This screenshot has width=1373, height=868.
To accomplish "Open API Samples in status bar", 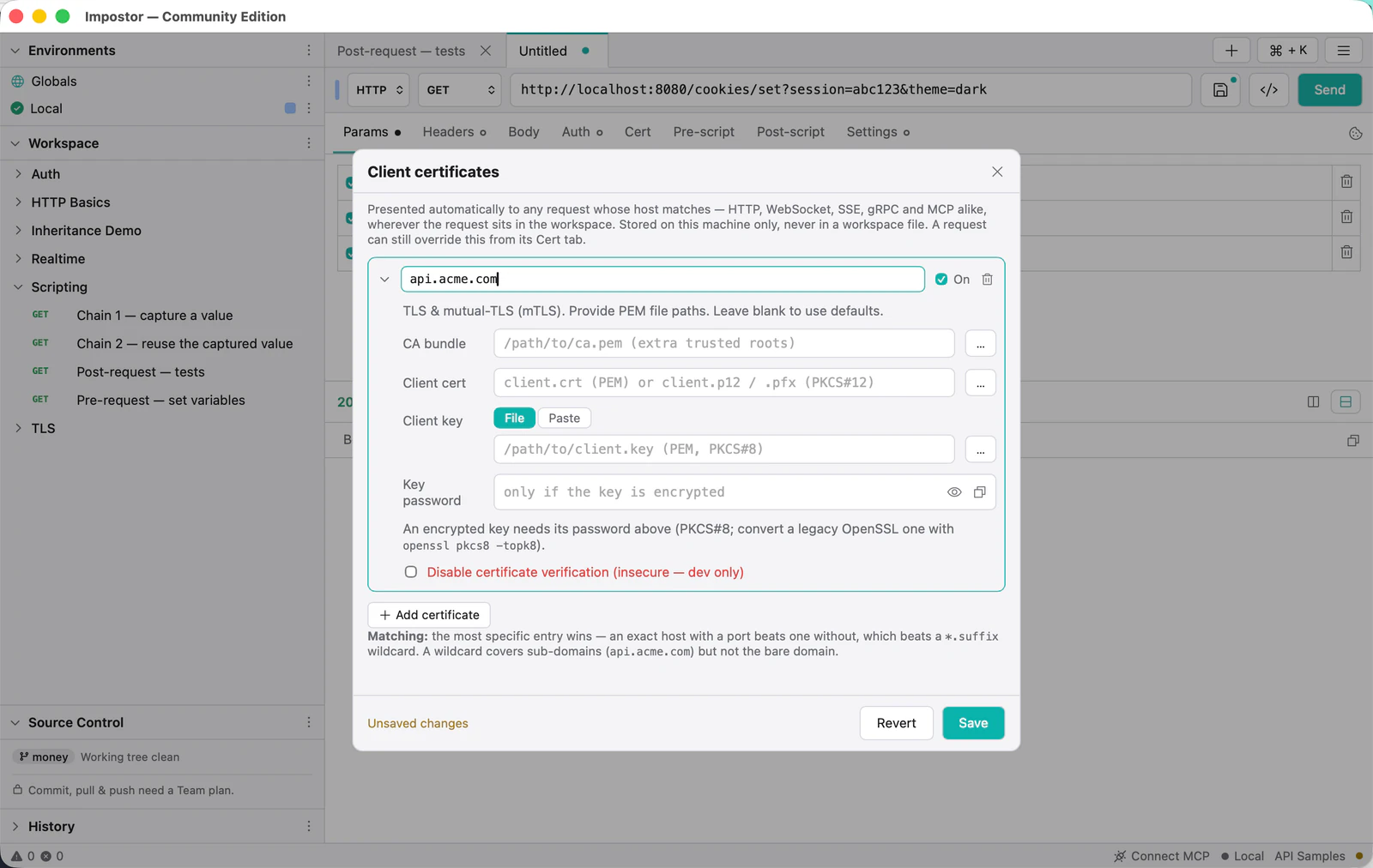I will pos(1309,856).
